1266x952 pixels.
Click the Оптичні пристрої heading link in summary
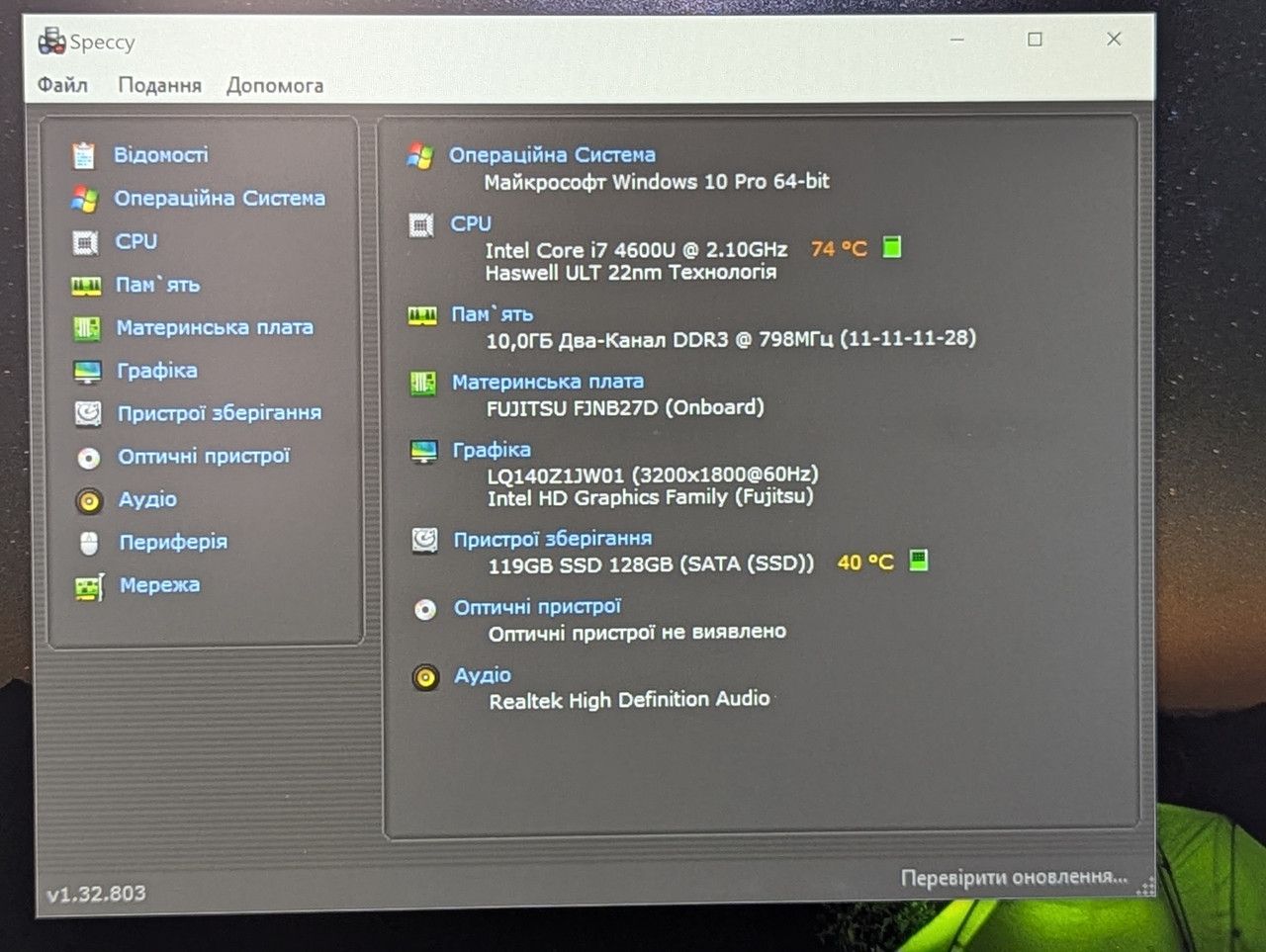click(538, 607)
